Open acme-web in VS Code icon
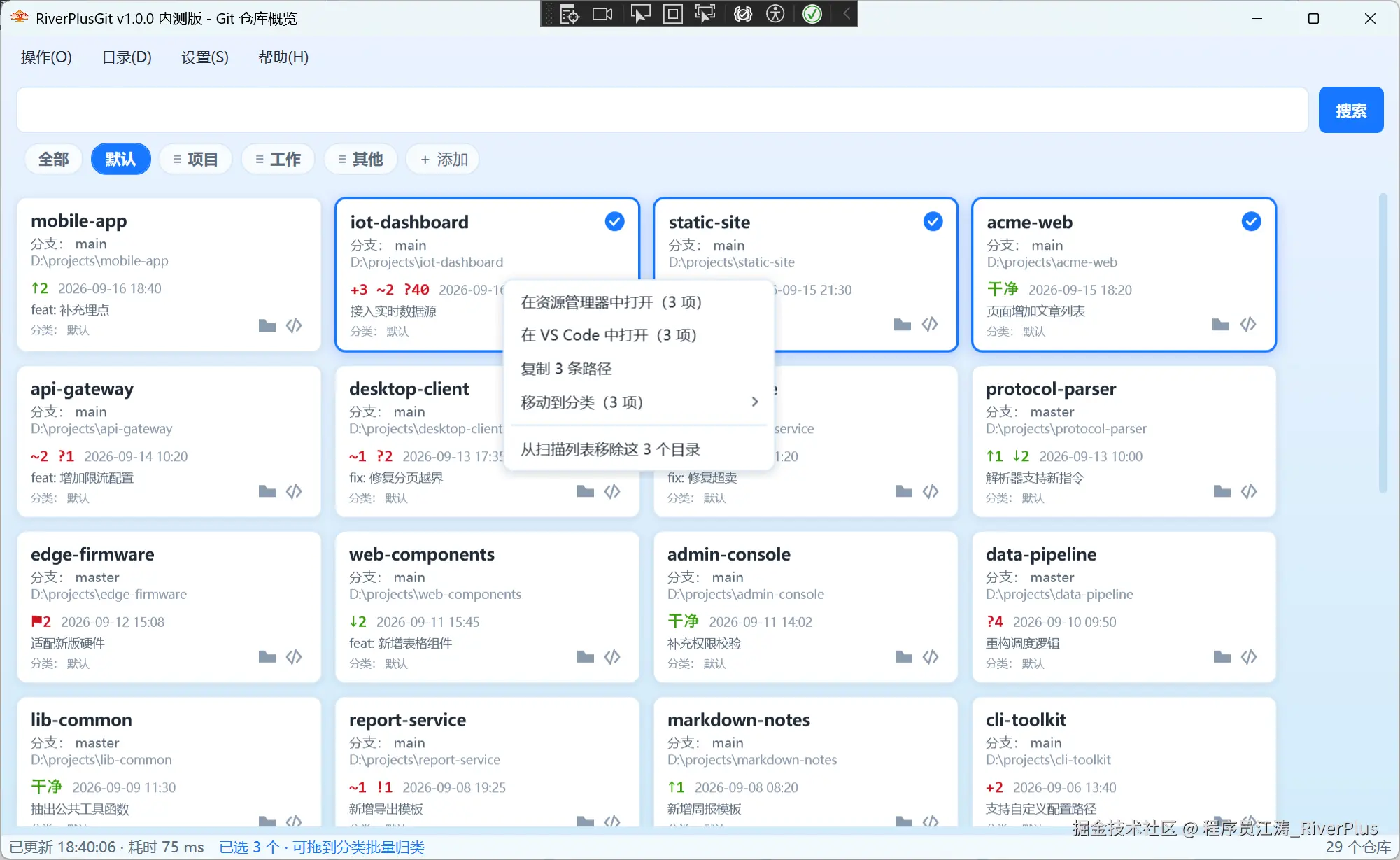The height and width of the screenshot is (860, 1400). point(1248,324)
